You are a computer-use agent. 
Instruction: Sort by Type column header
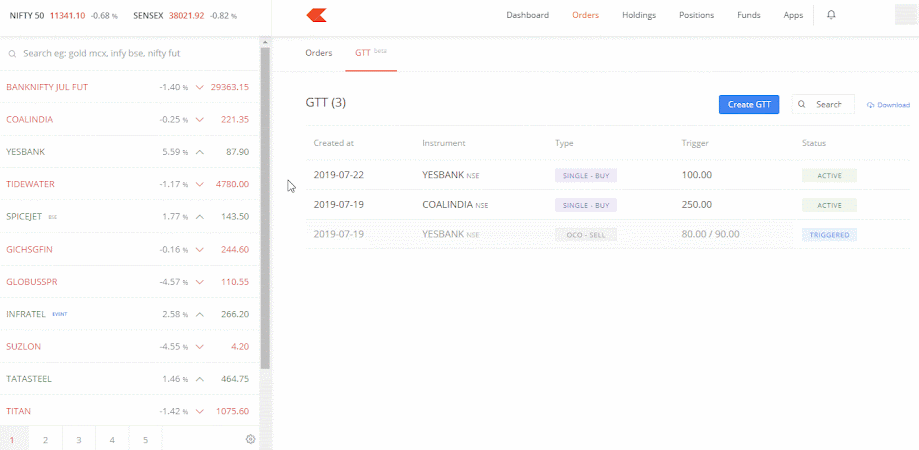pos(564,143)
